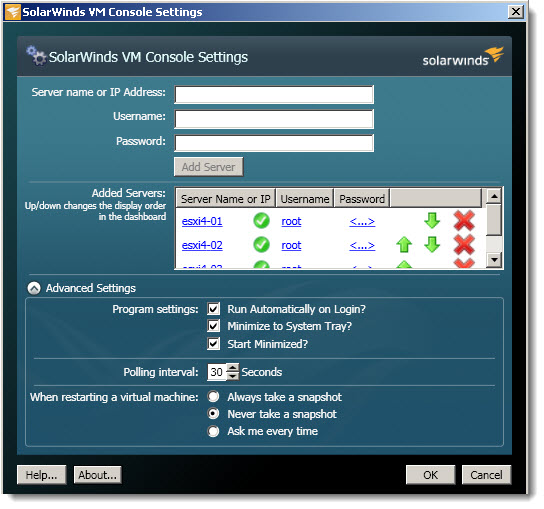The height and width of the screenshot is (509, 544).
Task: Decrease polling interval with down spinner
Action: point(233,376)
